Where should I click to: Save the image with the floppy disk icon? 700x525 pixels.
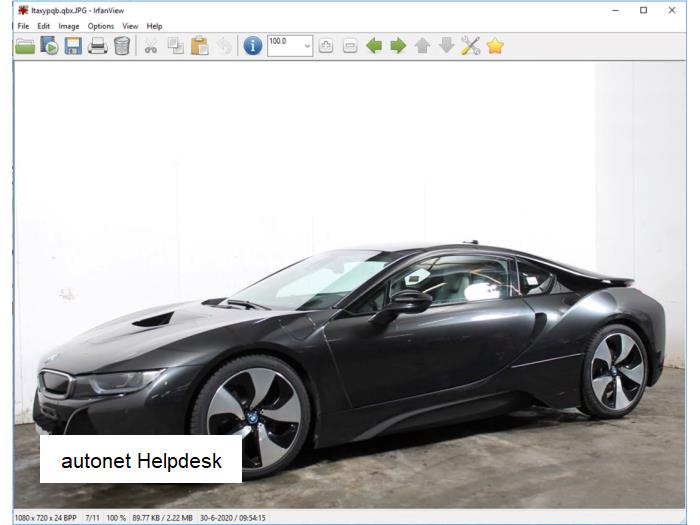click(73, 46)
